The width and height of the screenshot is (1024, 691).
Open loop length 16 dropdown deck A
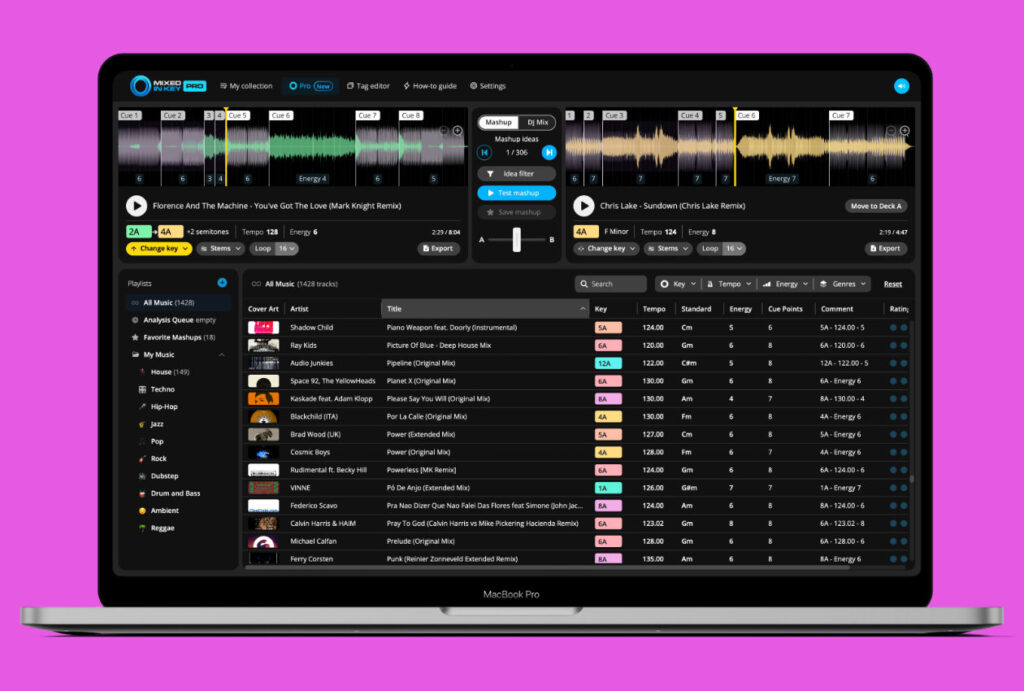tap(287, 248)
